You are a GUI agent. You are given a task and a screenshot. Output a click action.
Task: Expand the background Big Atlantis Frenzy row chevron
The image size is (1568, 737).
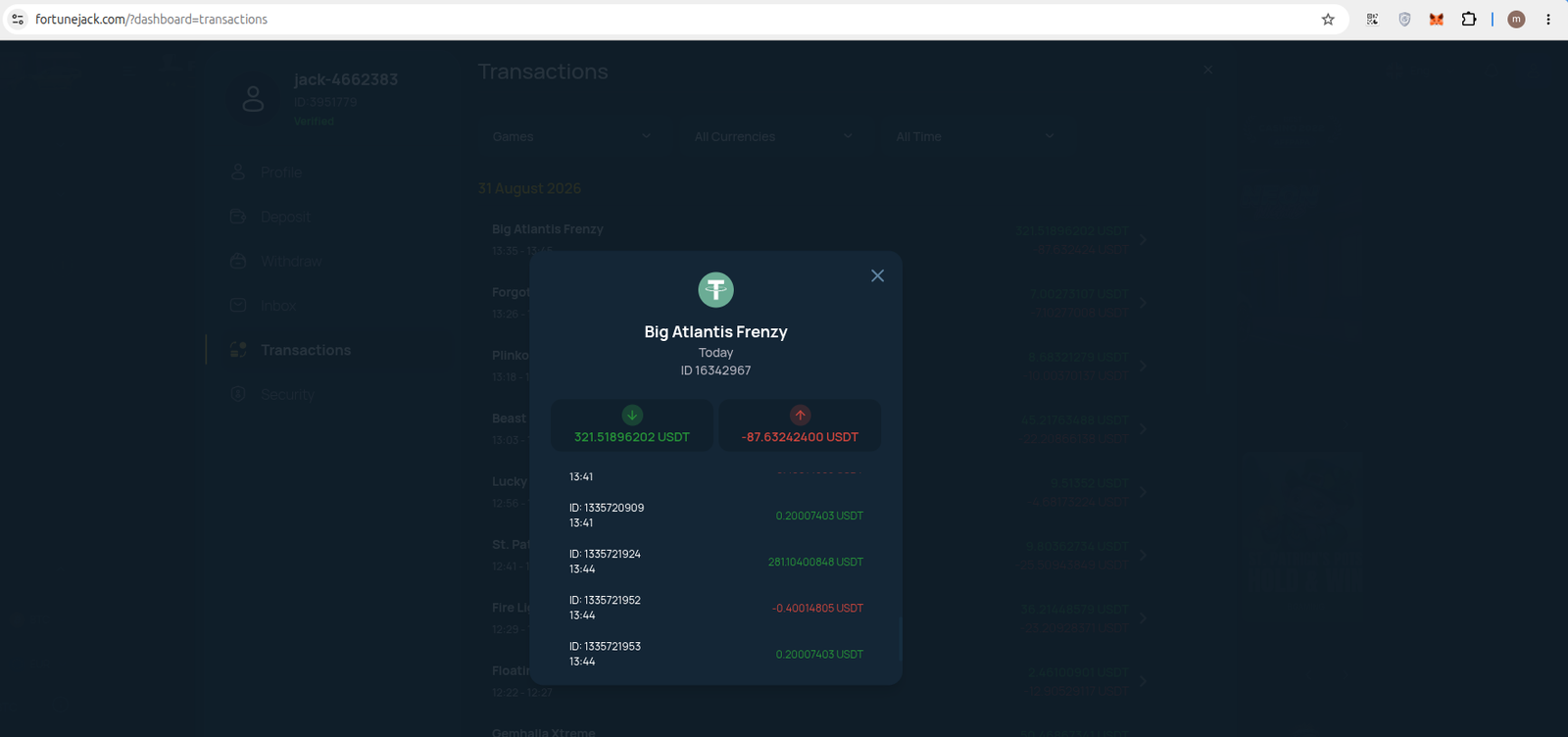click(x=1143, y=239)
